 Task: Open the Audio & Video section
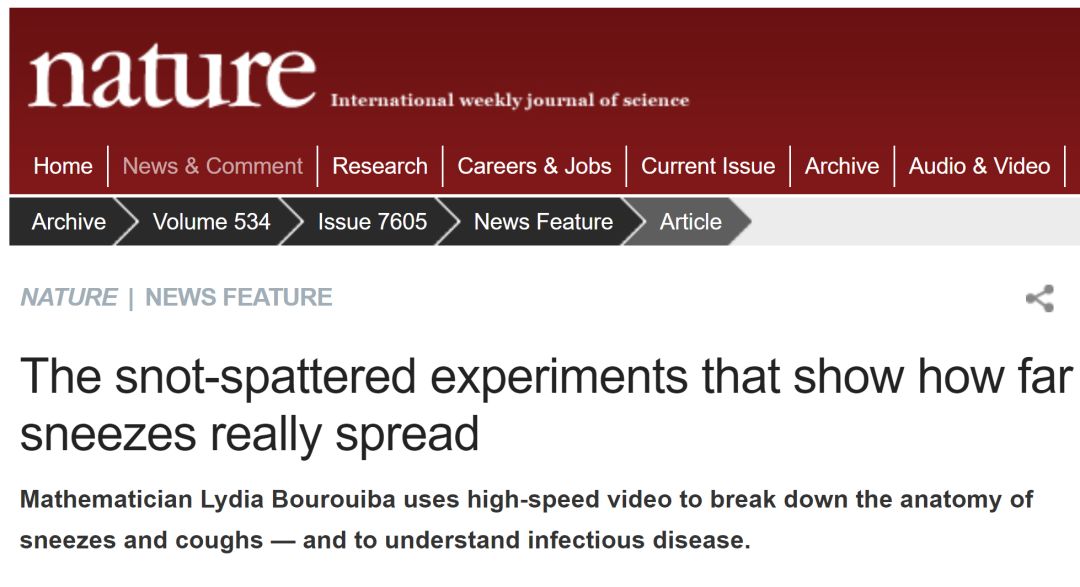(x=979, y=166)
